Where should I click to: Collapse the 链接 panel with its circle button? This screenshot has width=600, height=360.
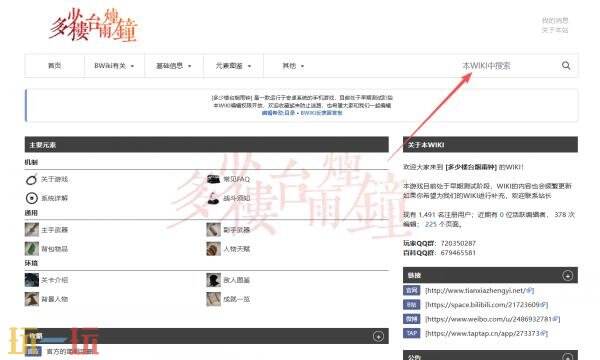567,275
